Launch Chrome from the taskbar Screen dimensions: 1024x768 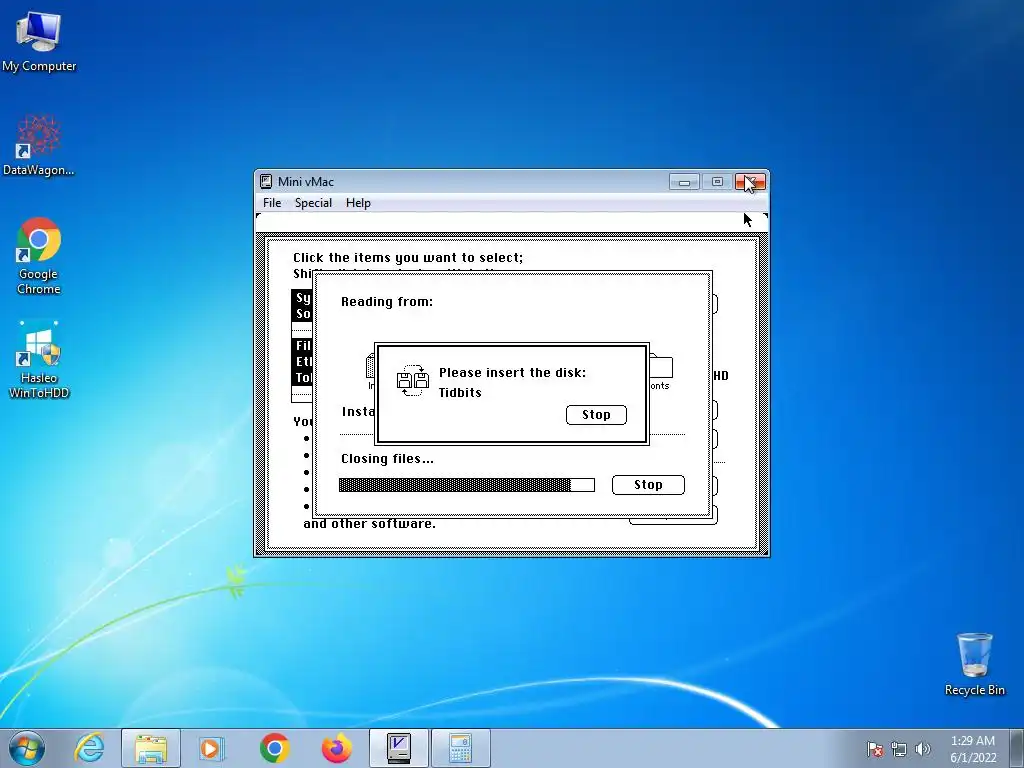[x=274, y=748]
